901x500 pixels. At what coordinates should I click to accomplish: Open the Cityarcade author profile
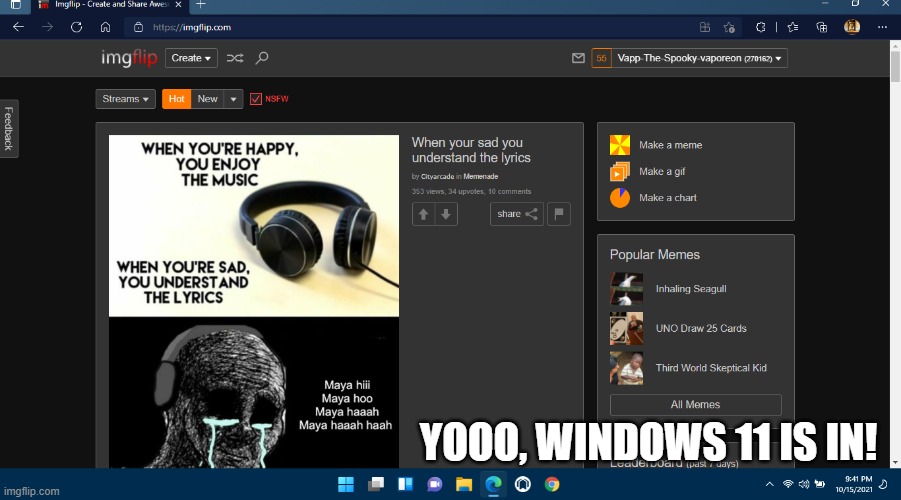click(437, 176)
